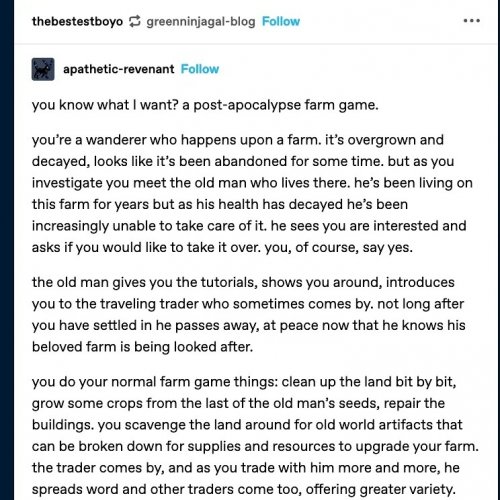
Task: Click the words 'spreads word and other traders'
Action: coord(133,489)
